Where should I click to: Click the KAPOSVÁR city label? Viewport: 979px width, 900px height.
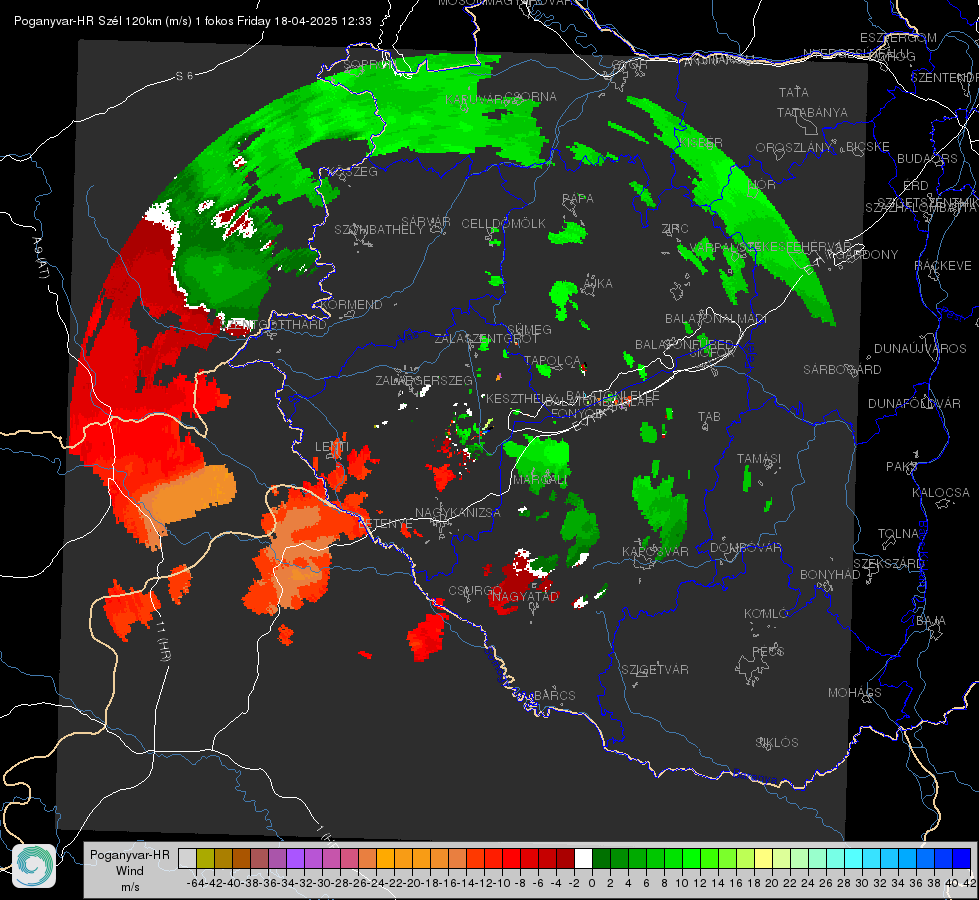coord(655,552)
